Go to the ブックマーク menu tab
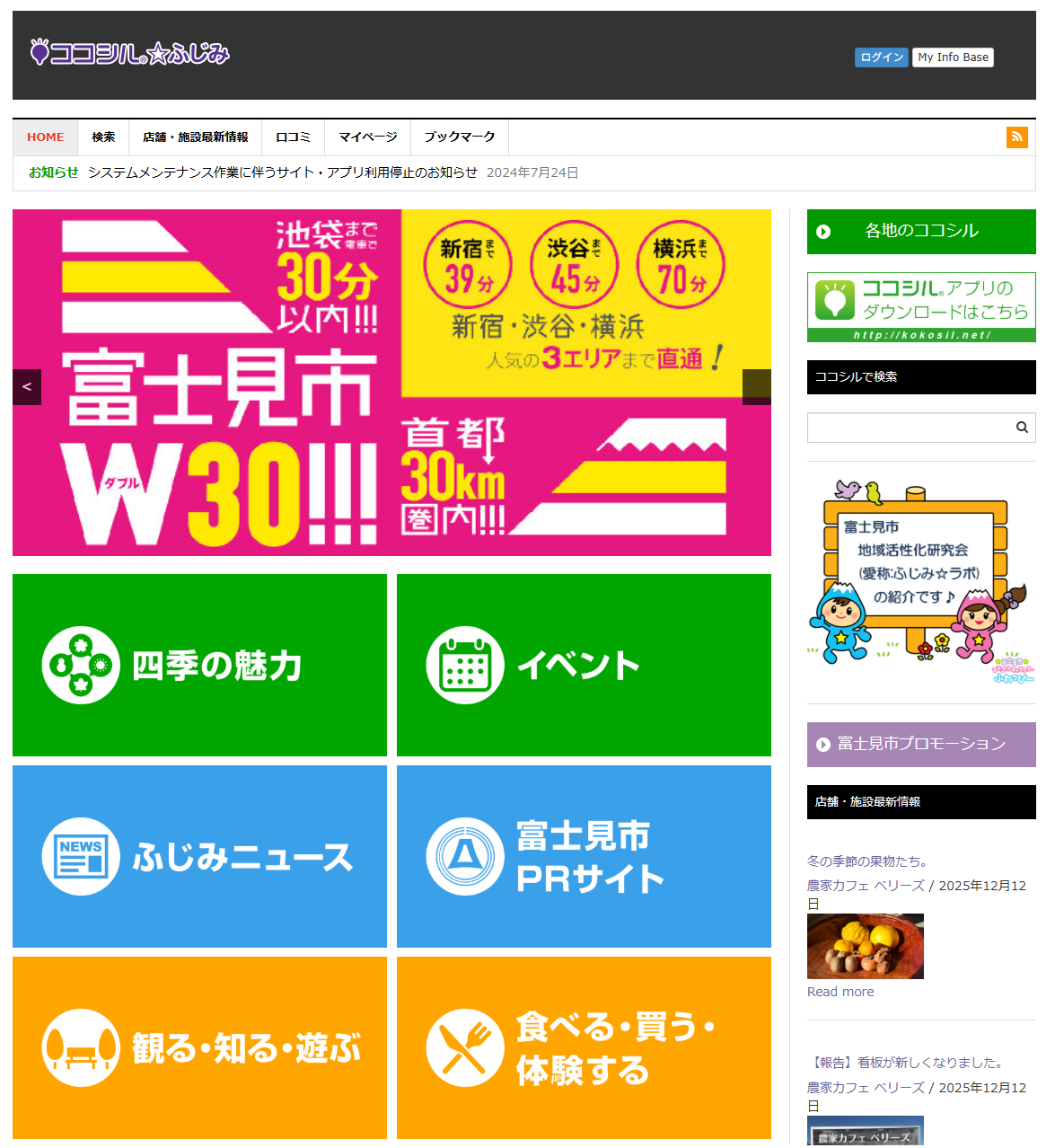The height and width of the screenshot is (1148, 1046). tap(459, 137)
